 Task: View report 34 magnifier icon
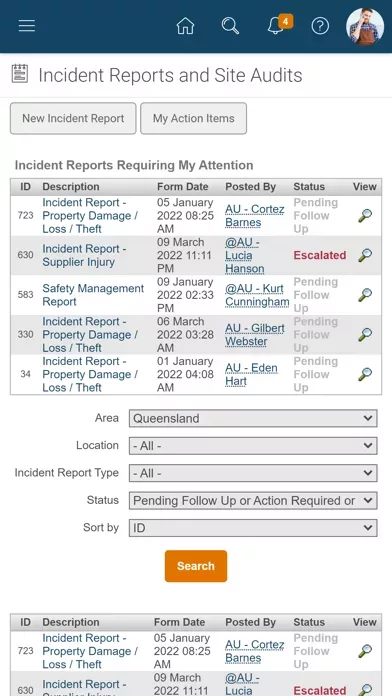click(365, 374)
